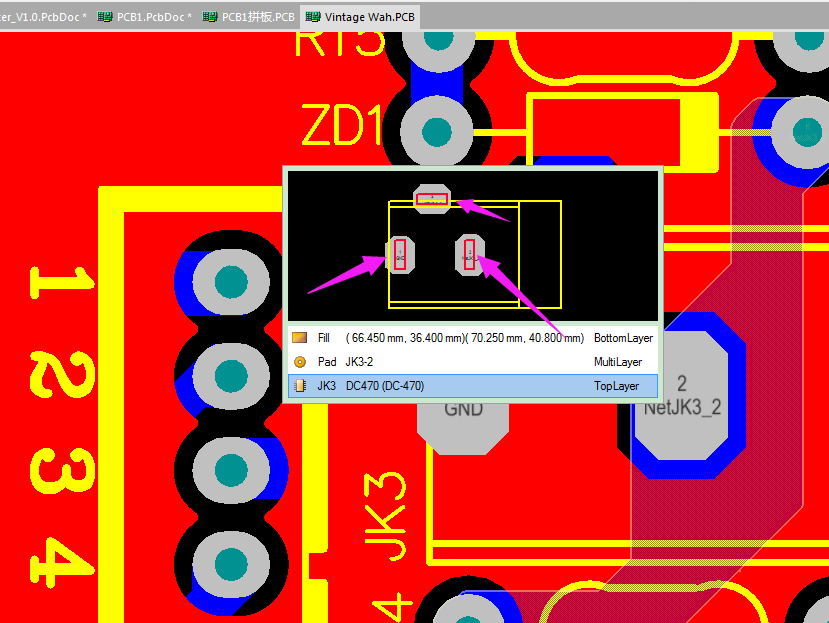The width and height of the screenshot is (829, 623).
Task: Click the JK3 component preview thumbnail
Action: [x=473, y=247]
